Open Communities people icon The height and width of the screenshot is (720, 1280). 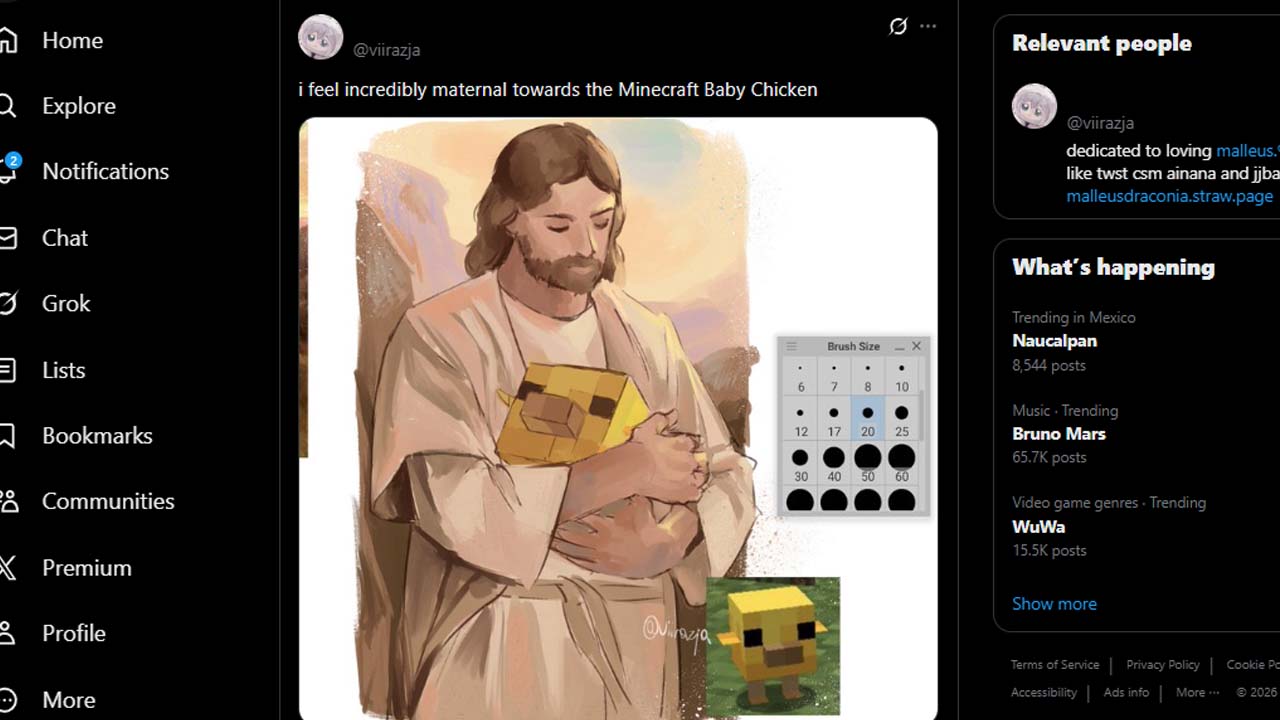point(8,501)
